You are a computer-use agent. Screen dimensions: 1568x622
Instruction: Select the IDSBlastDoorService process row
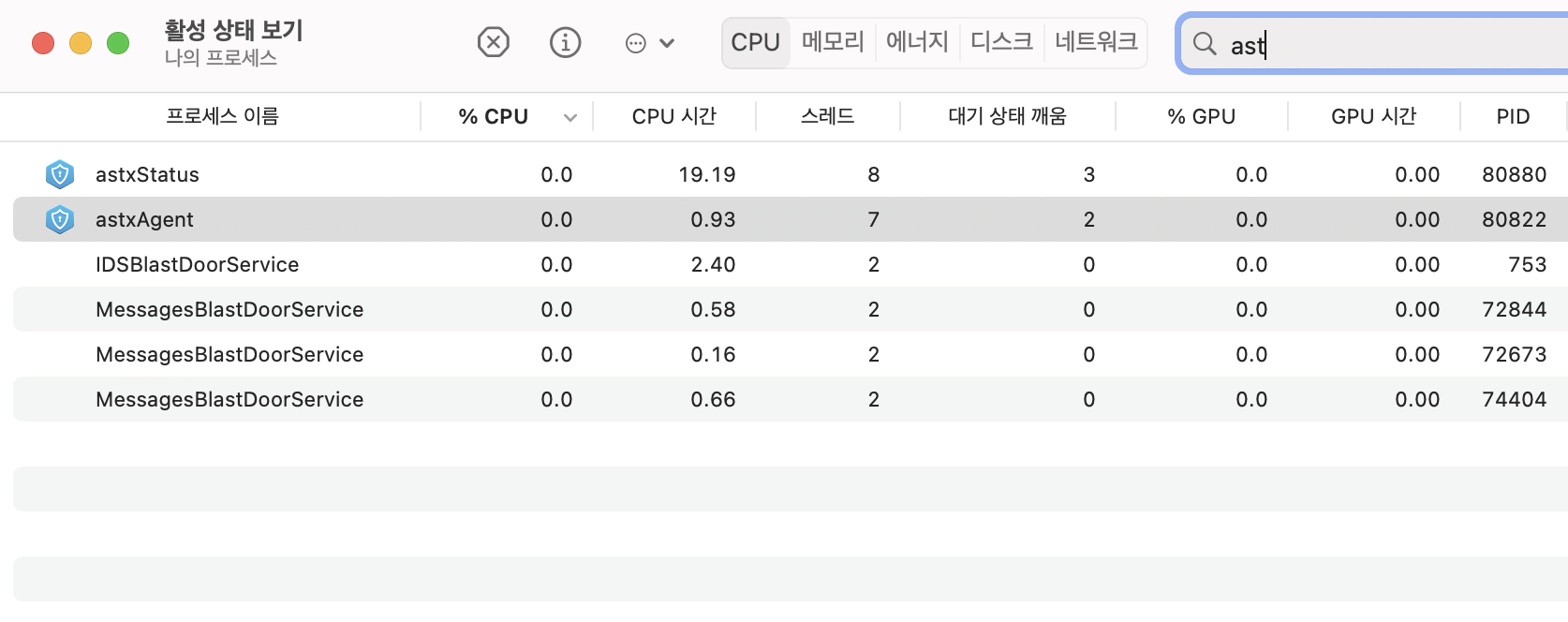pos(791,264)
